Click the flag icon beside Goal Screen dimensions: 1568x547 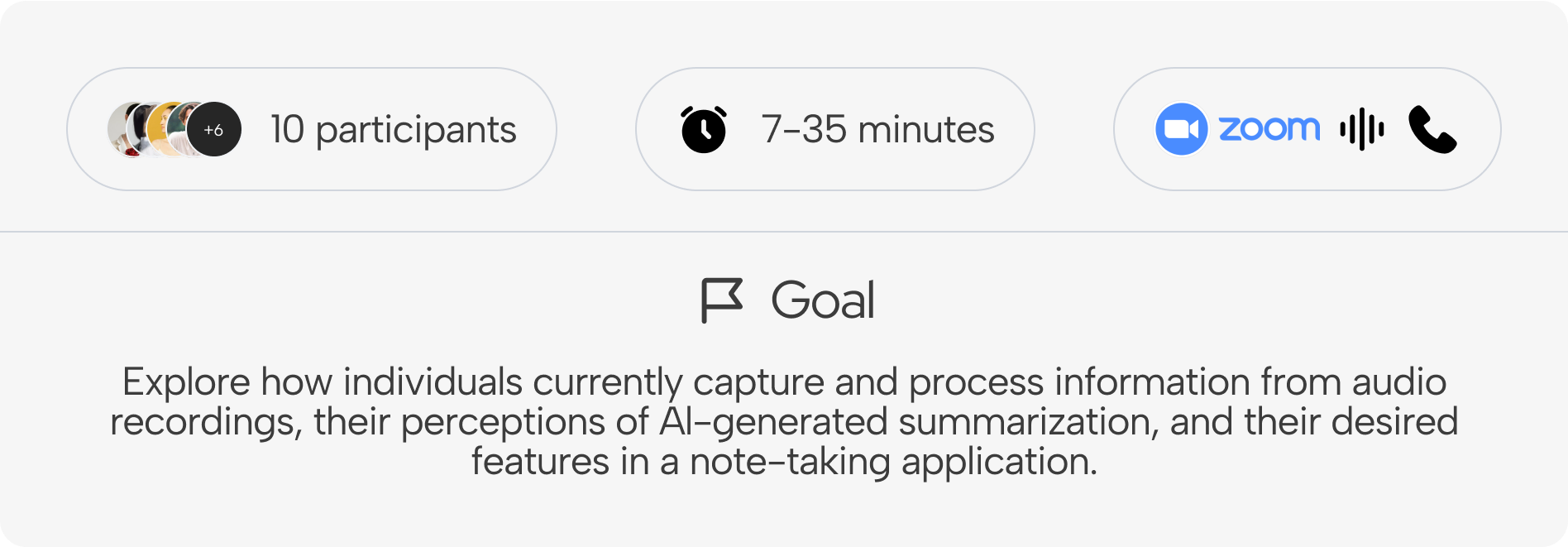pos(721,300)
